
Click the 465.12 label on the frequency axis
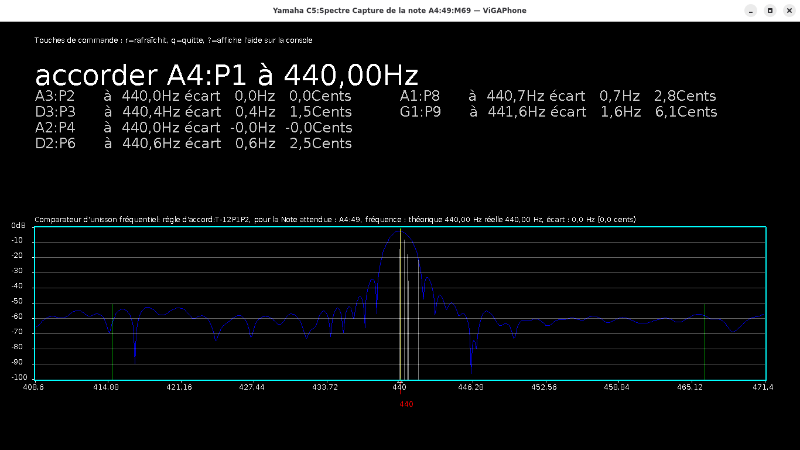[x=691, y=386]
